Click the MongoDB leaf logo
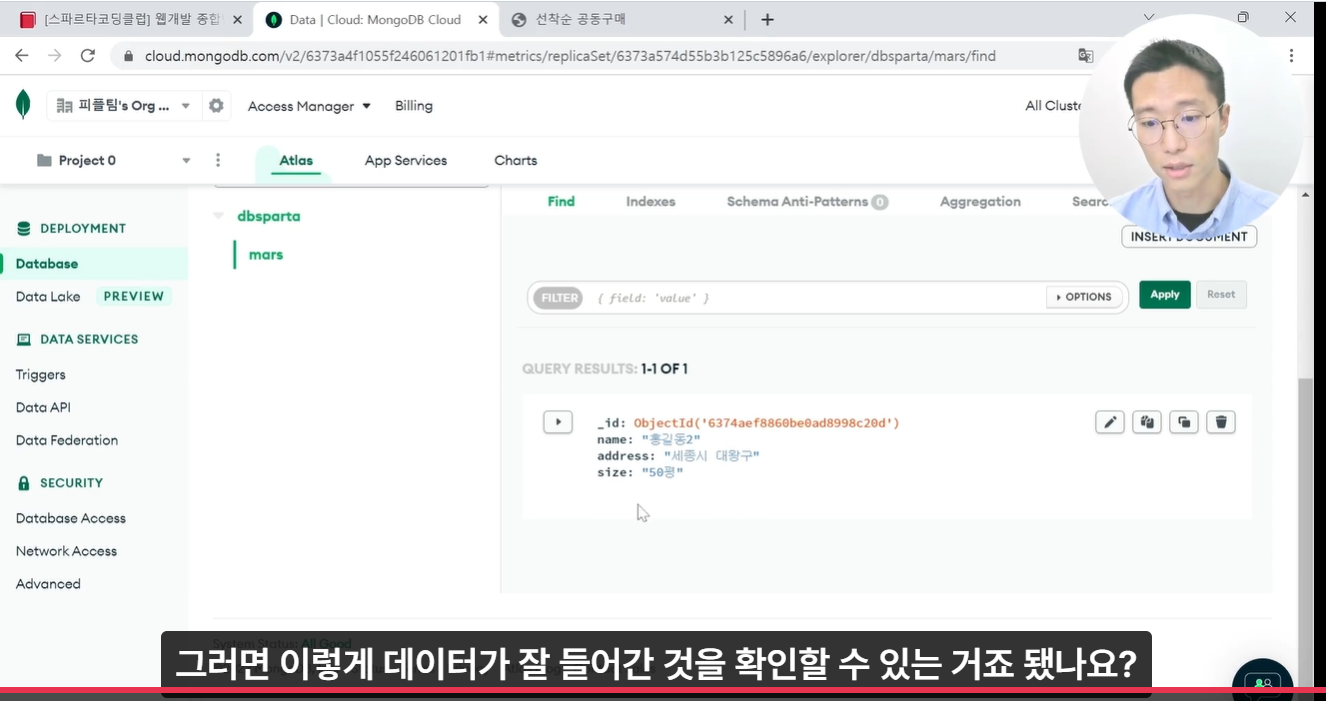1326x701 pixels. click(x=23, y=104)
